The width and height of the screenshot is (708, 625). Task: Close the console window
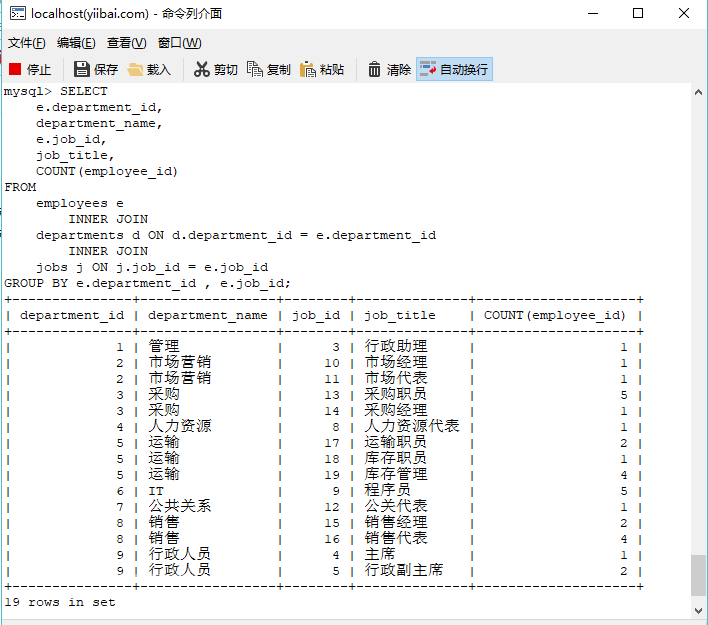click(x=684, y=14)
